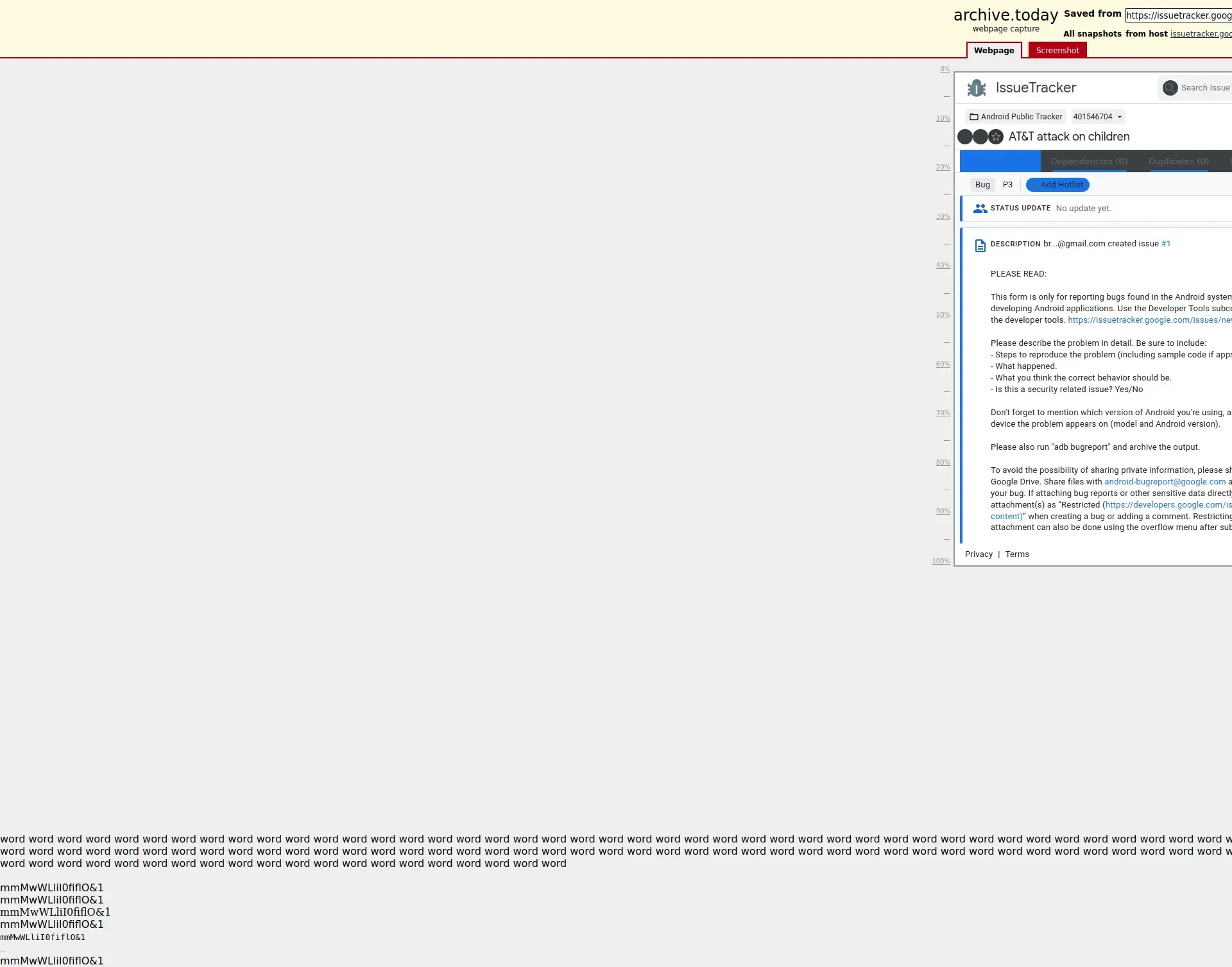This screenshot has height=967, width=1232.
Task: Open the #1 comment link
Action: [1166, 244]
